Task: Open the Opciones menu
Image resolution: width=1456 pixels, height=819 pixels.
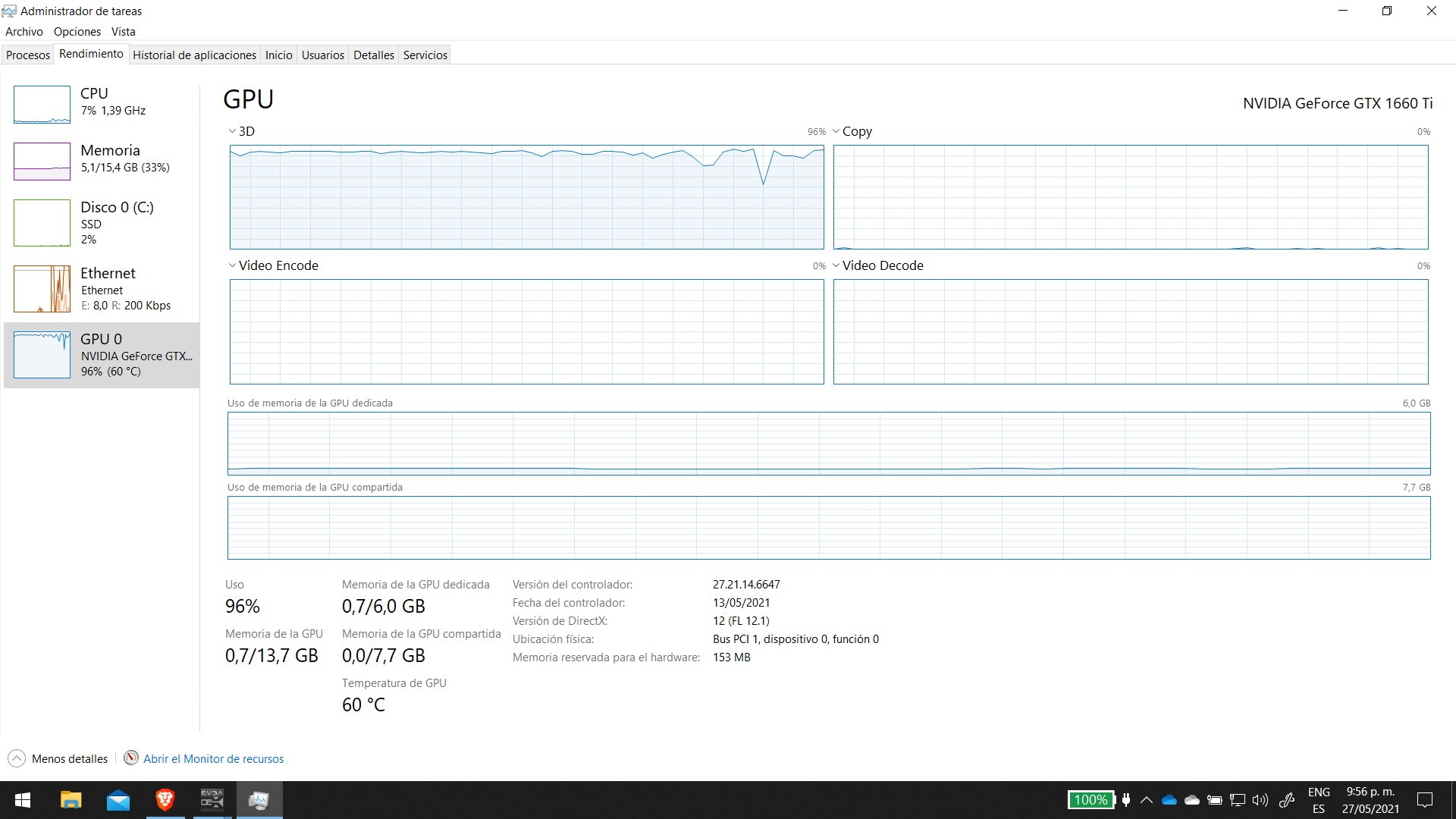Action: click(77, 31)
